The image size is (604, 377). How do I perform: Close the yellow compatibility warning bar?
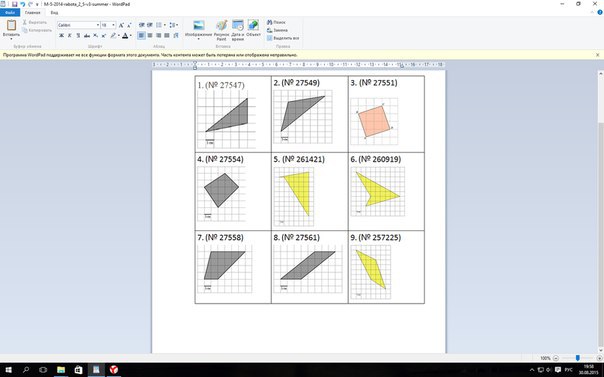(597, 55)
